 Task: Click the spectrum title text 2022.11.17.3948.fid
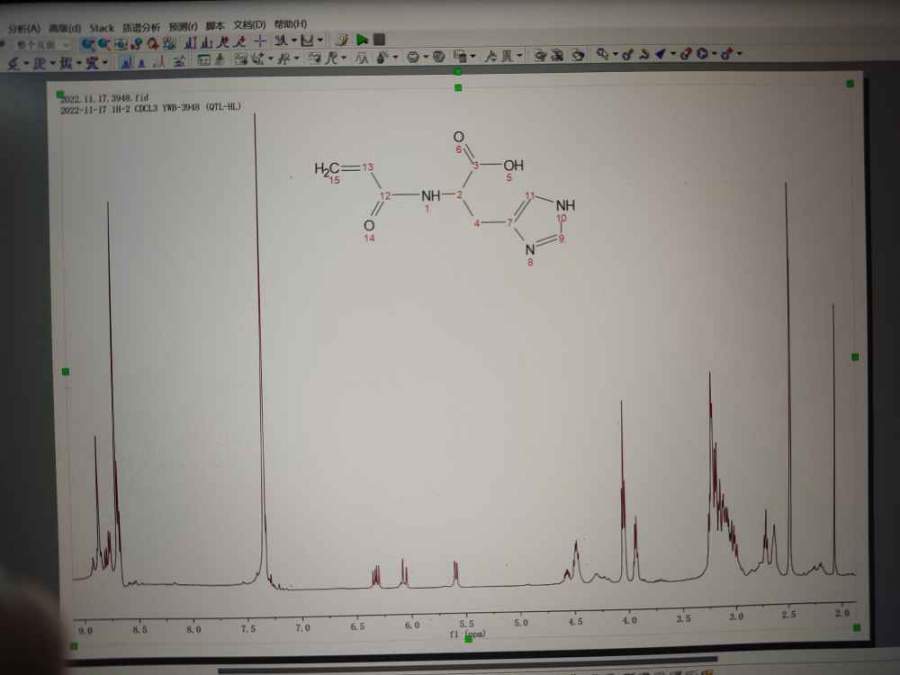(x=104, y=98)
